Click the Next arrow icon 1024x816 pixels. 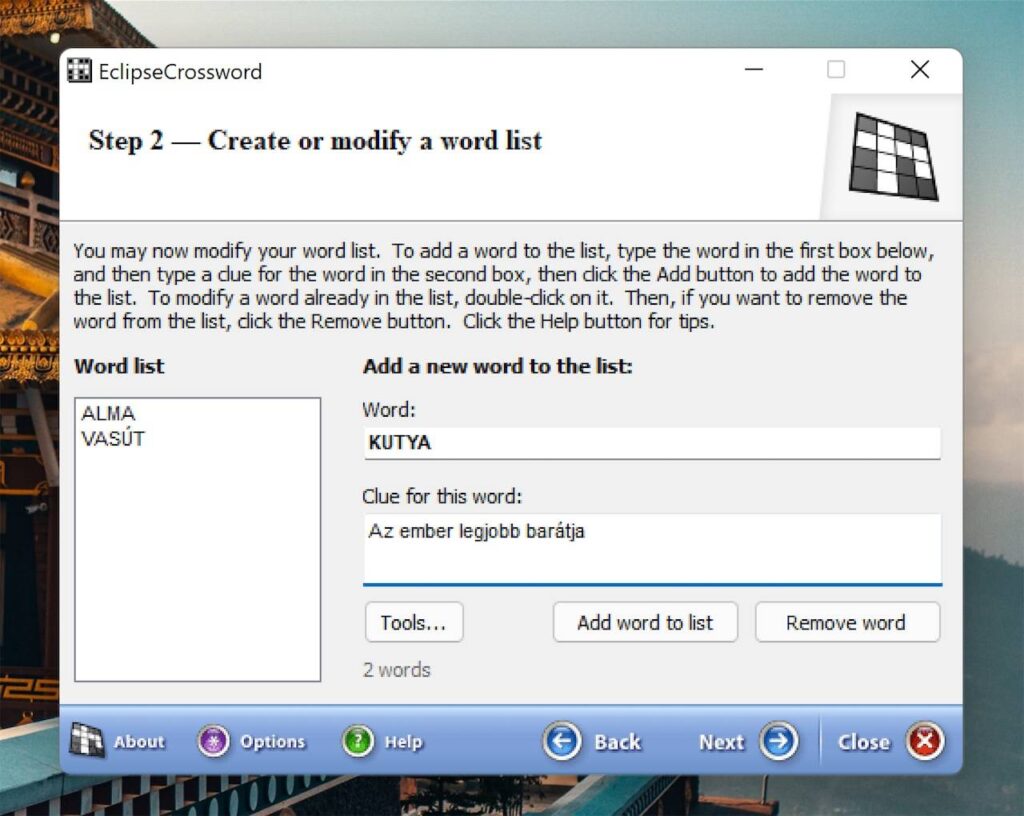tap(778, 741)
